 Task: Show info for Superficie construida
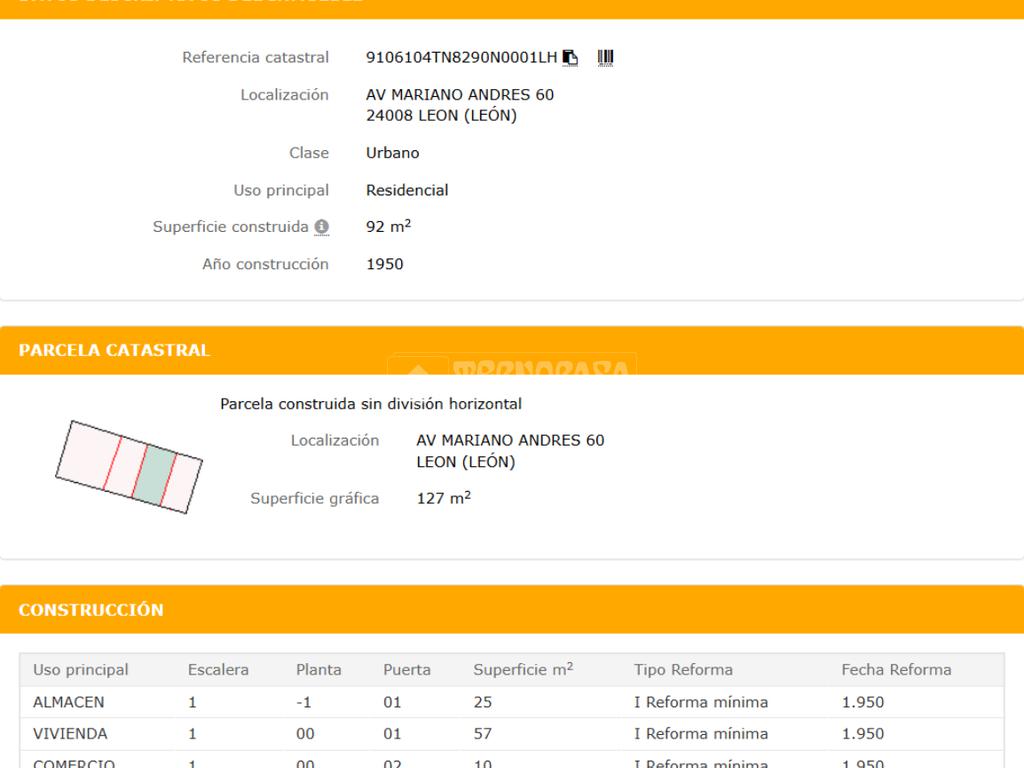(x=321, y=227)
